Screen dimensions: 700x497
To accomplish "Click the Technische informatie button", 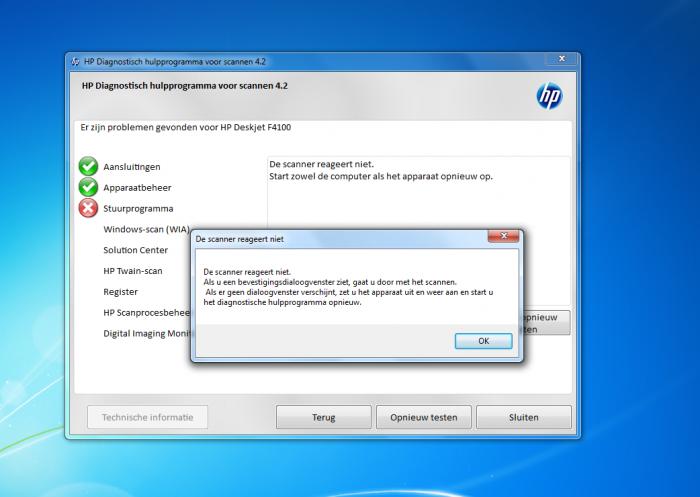I will pyautogui.click(x=147, y=417).
